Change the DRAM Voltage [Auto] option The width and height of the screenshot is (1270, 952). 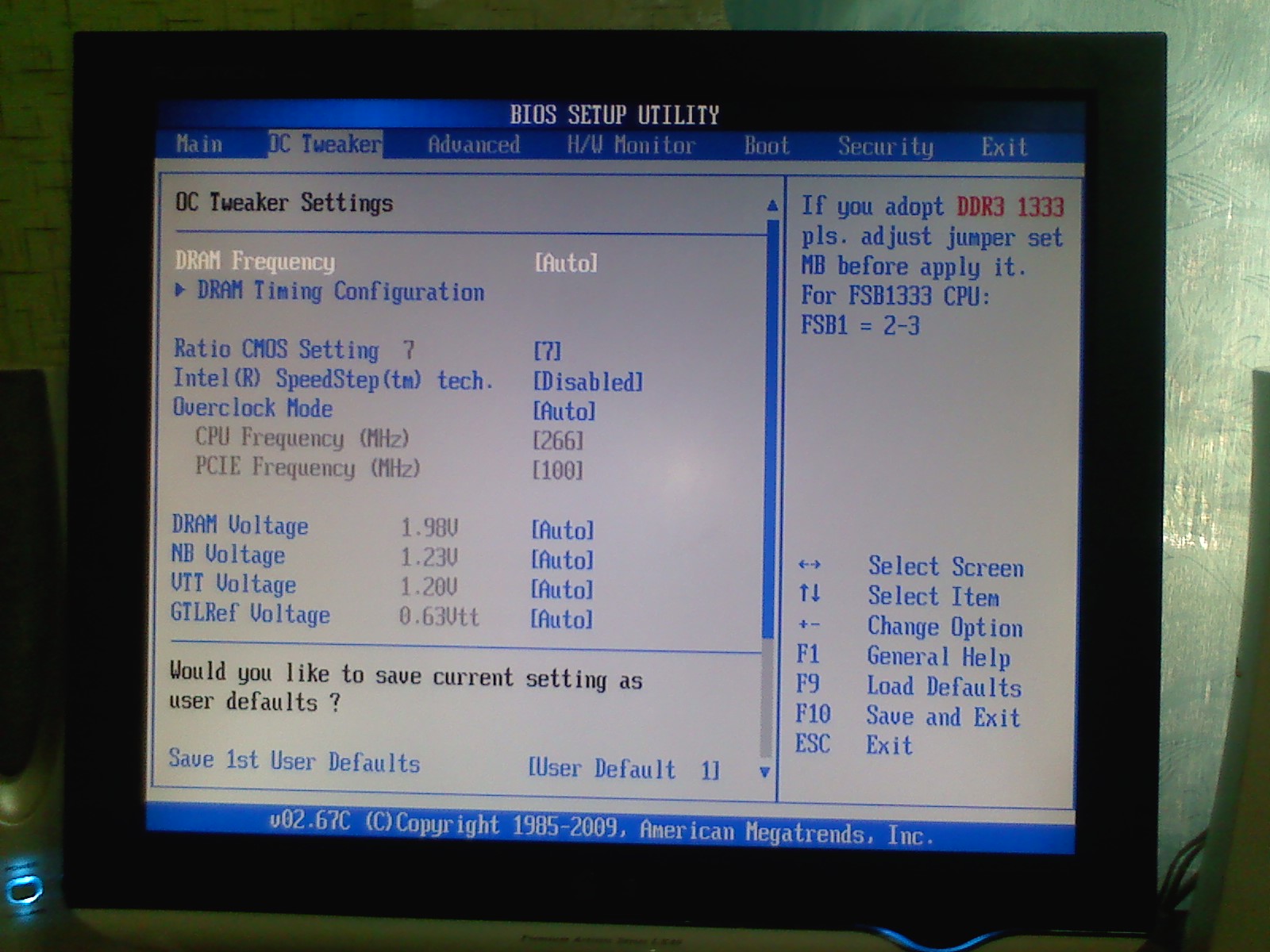pyautogui.click(x=563, y=530)
